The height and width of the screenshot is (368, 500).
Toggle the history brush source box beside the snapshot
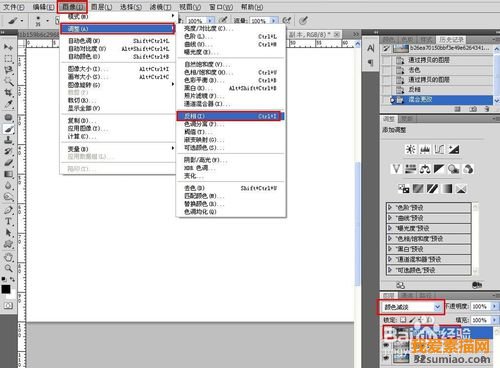[x=386, y=49]
